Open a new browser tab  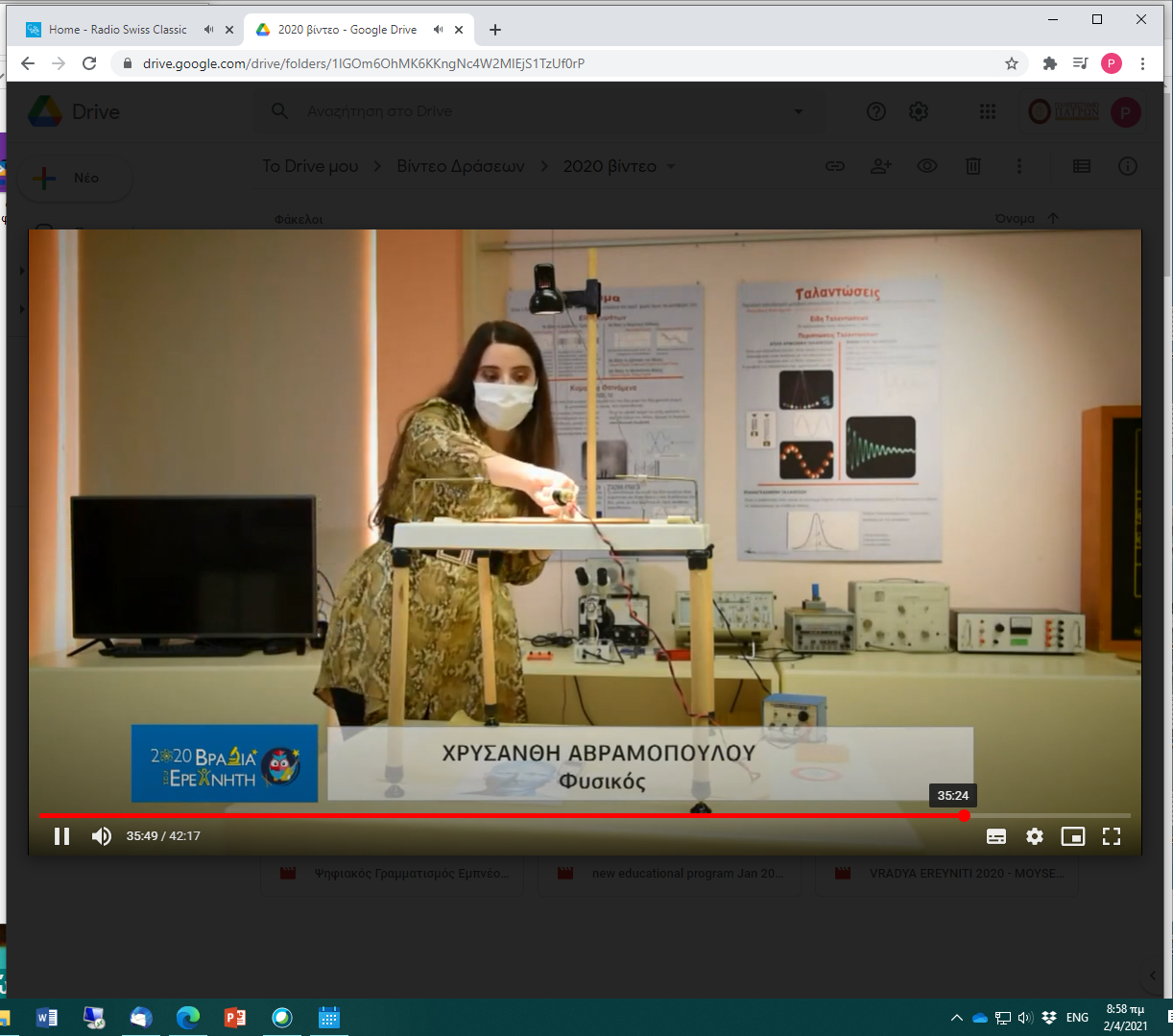coord(495,30)
